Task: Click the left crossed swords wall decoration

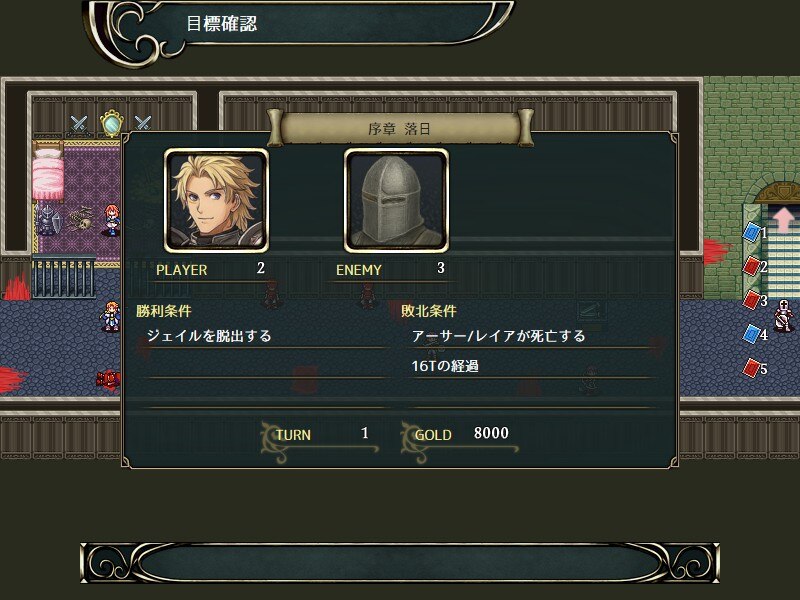Action: (x=79, y=123)
